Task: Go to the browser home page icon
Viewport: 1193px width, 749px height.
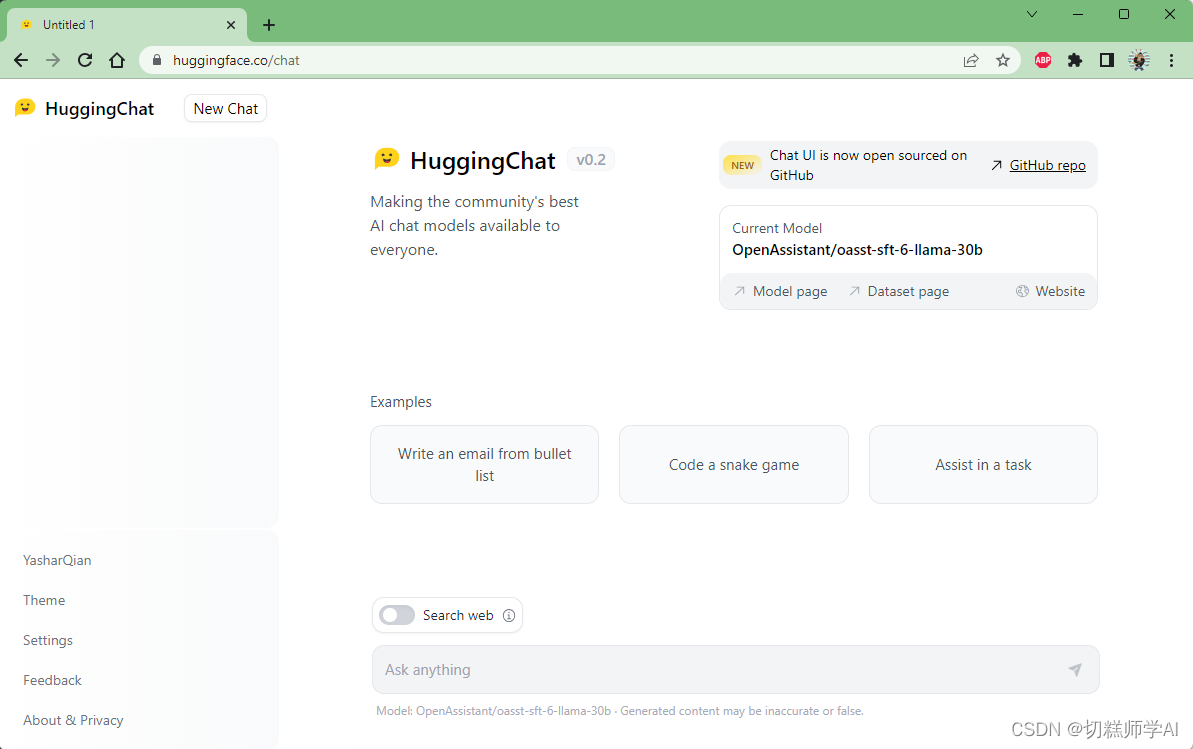Action: (116, 60)
